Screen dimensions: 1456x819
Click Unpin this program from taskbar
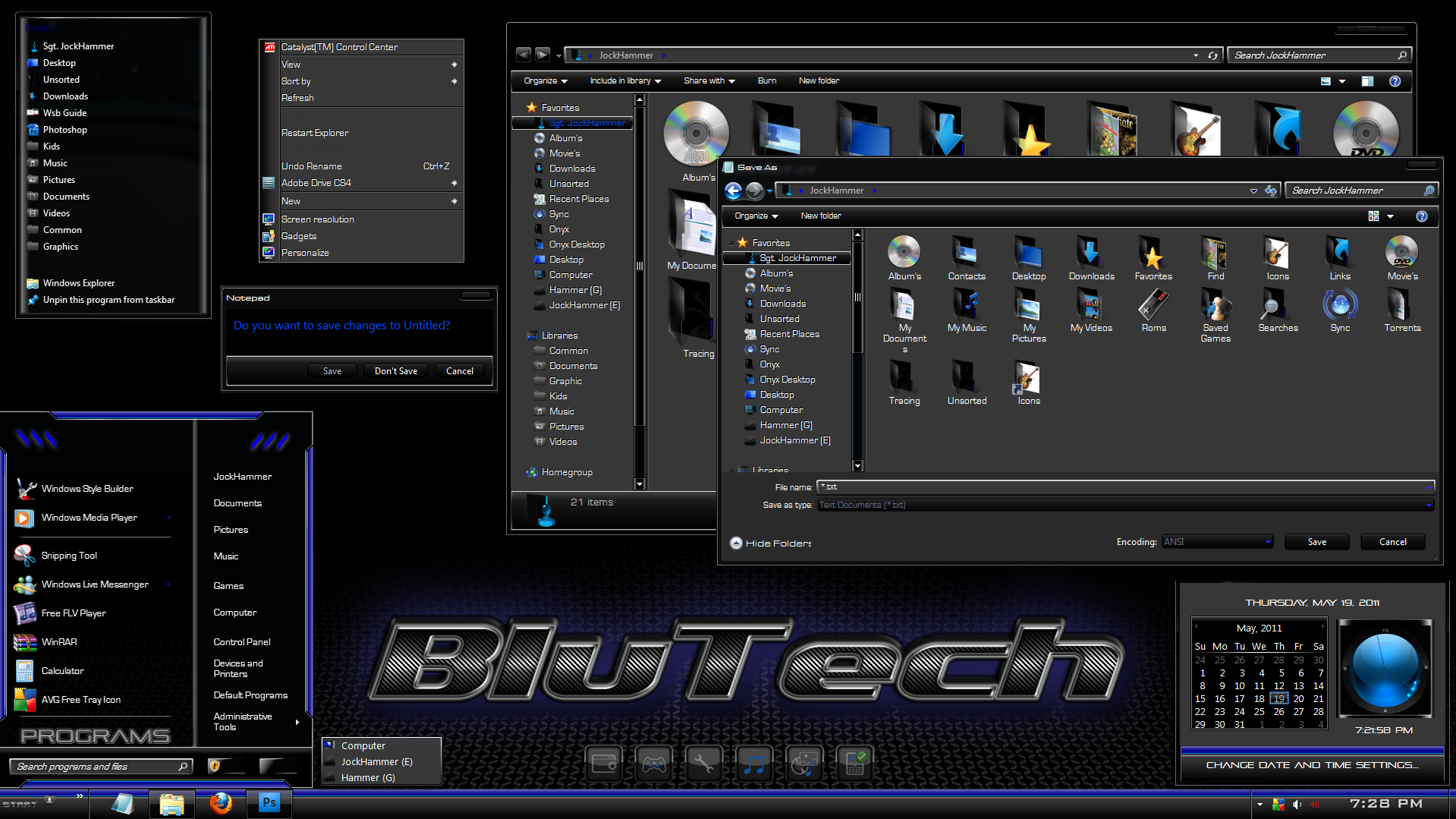click(108, 300)
